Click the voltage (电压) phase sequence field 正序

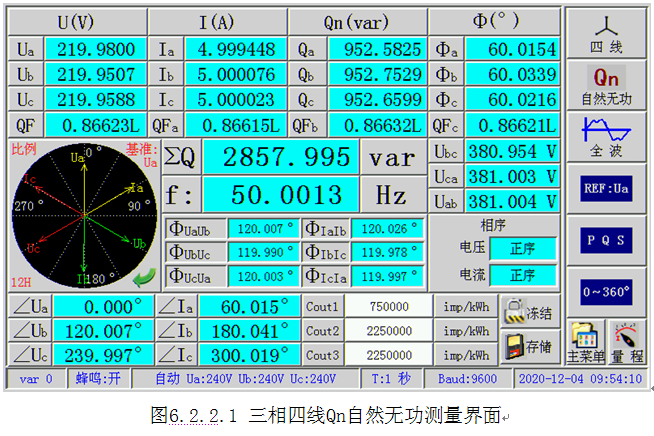523,249
